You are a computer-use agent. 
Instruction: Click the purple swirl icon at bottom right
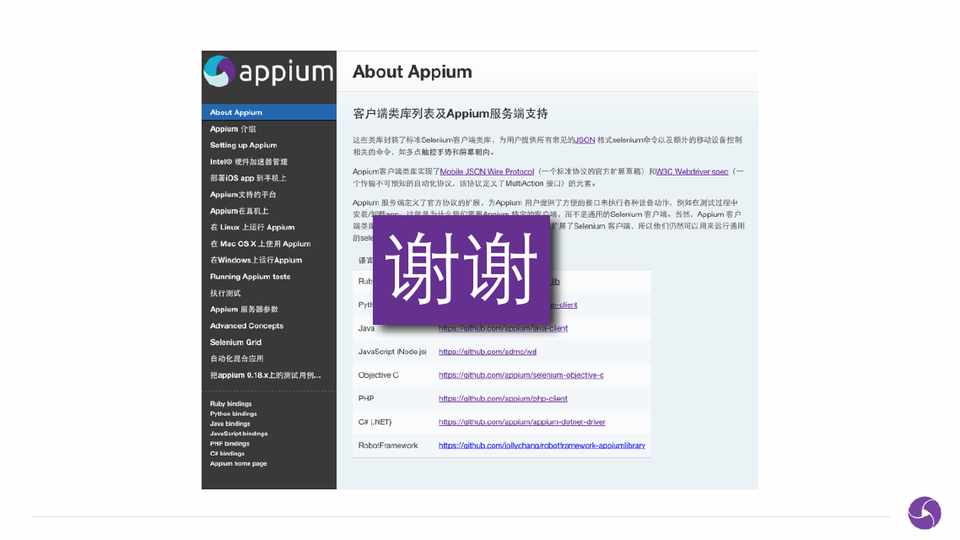924,513
